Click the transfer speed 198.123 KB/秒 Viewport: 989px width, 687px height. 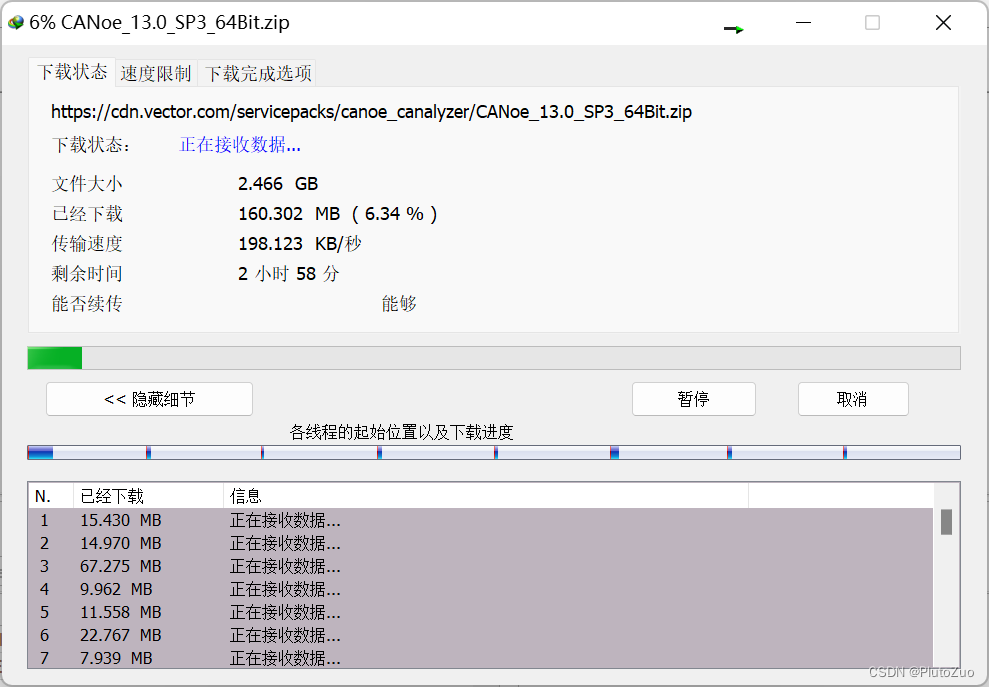pos(300,244)
